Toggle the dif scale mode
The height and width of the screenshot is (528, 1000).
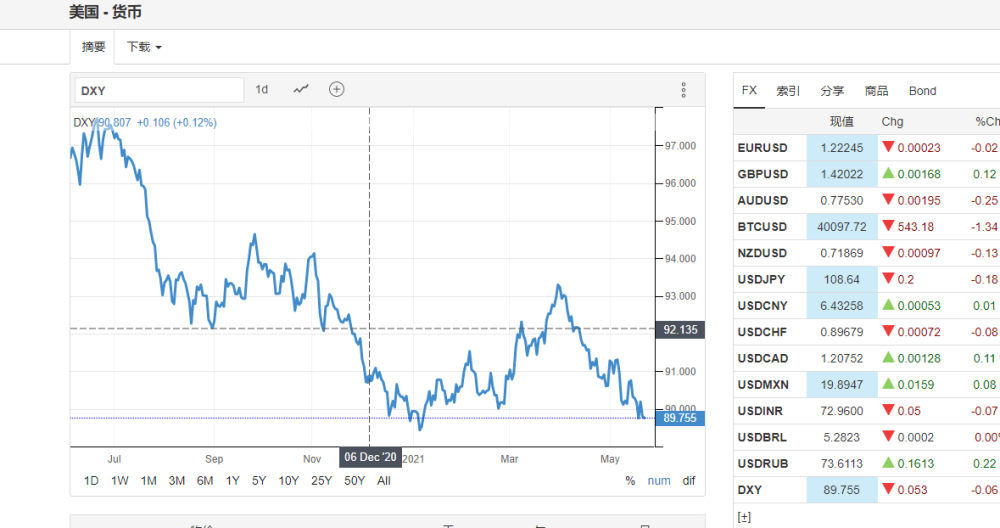point(689,481)
